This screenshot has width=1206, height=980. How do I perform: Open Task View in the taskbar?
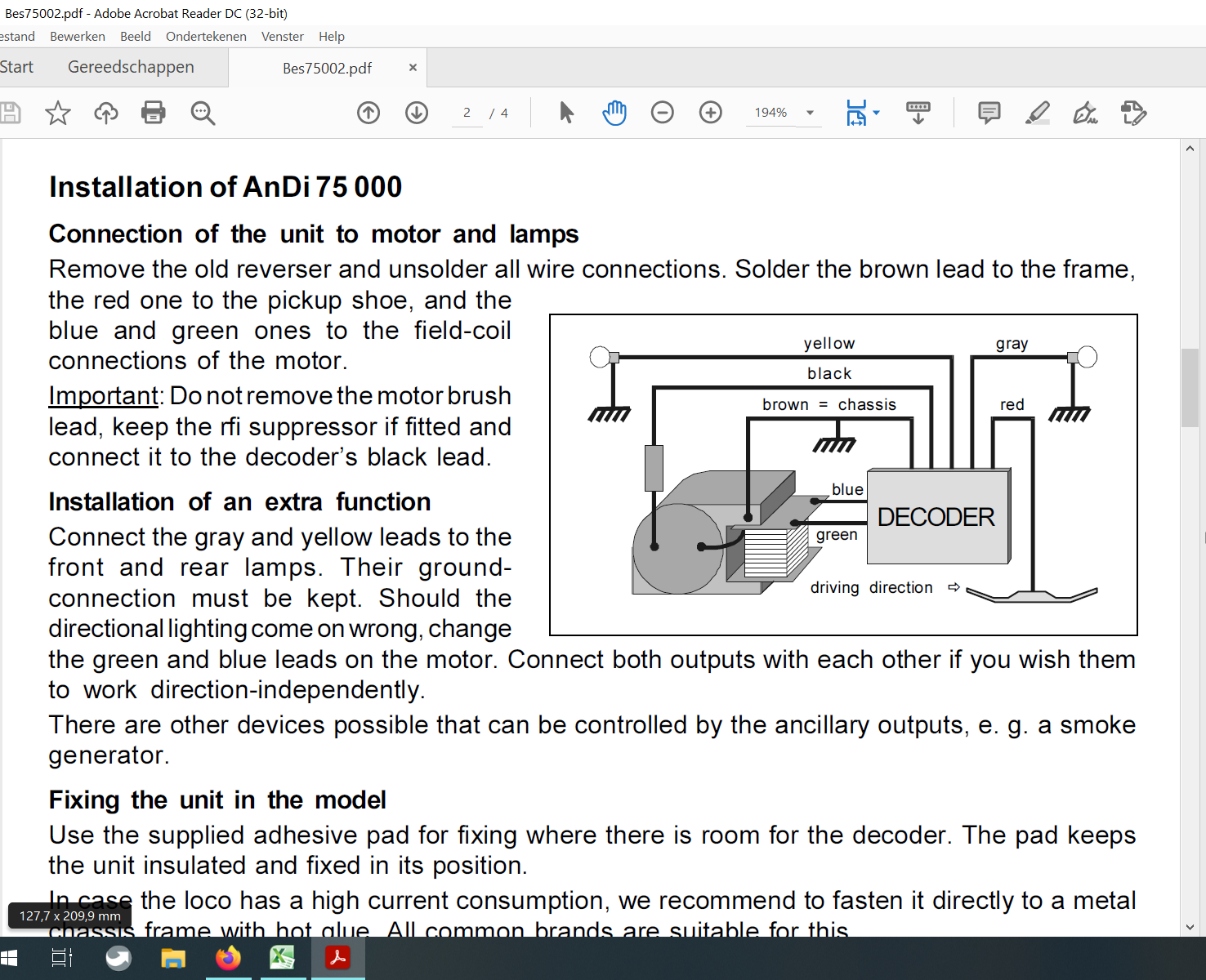point(62,958)
